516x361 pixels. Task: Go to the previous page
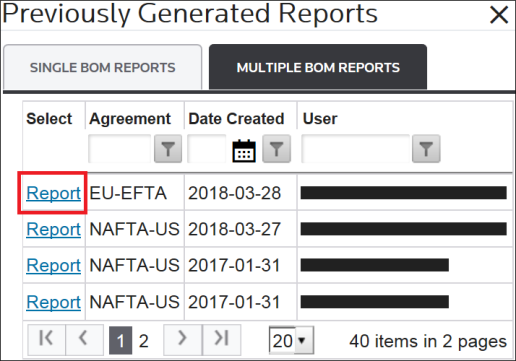84,340
